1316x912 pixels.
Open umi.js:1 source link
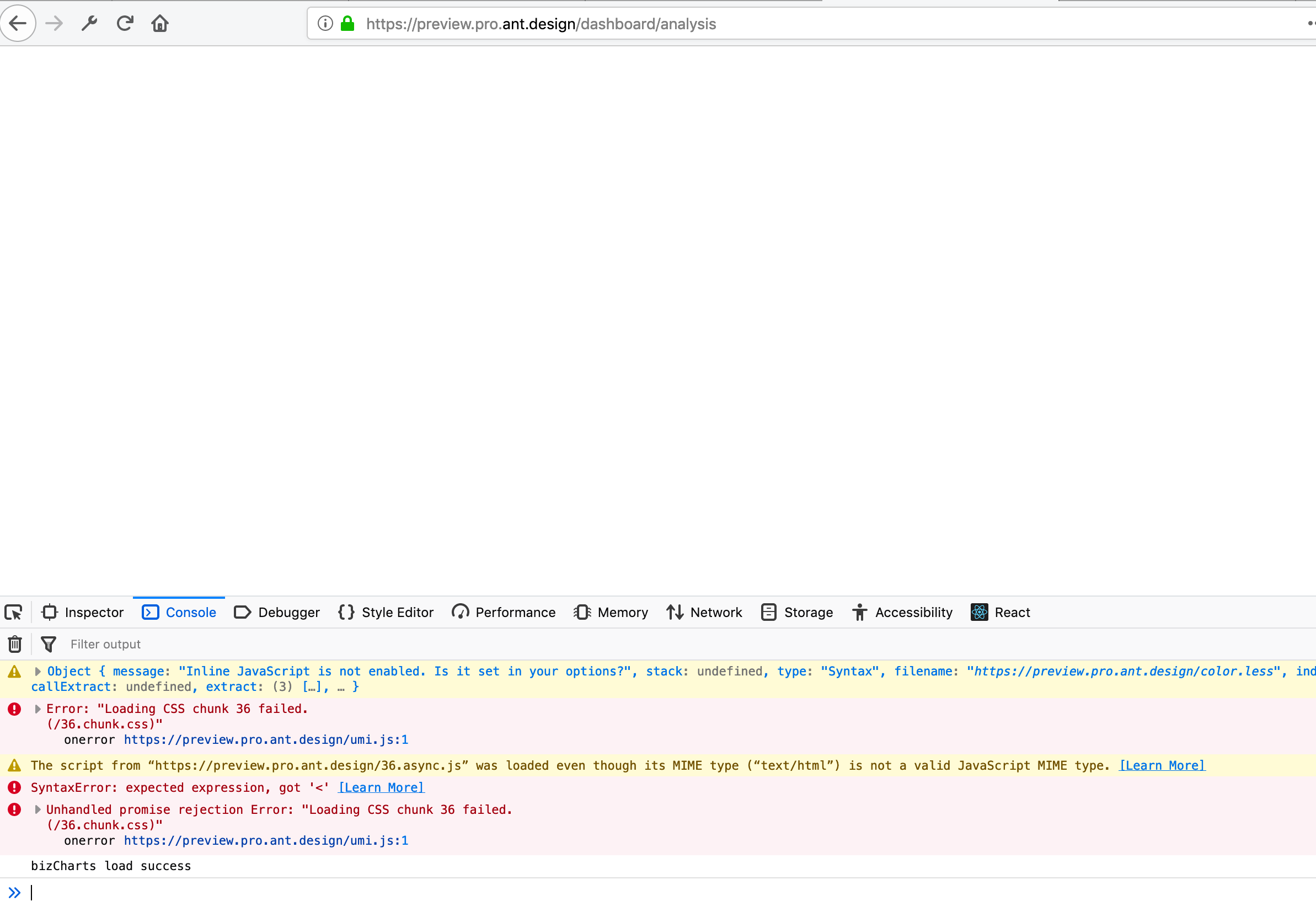point(265,739)
